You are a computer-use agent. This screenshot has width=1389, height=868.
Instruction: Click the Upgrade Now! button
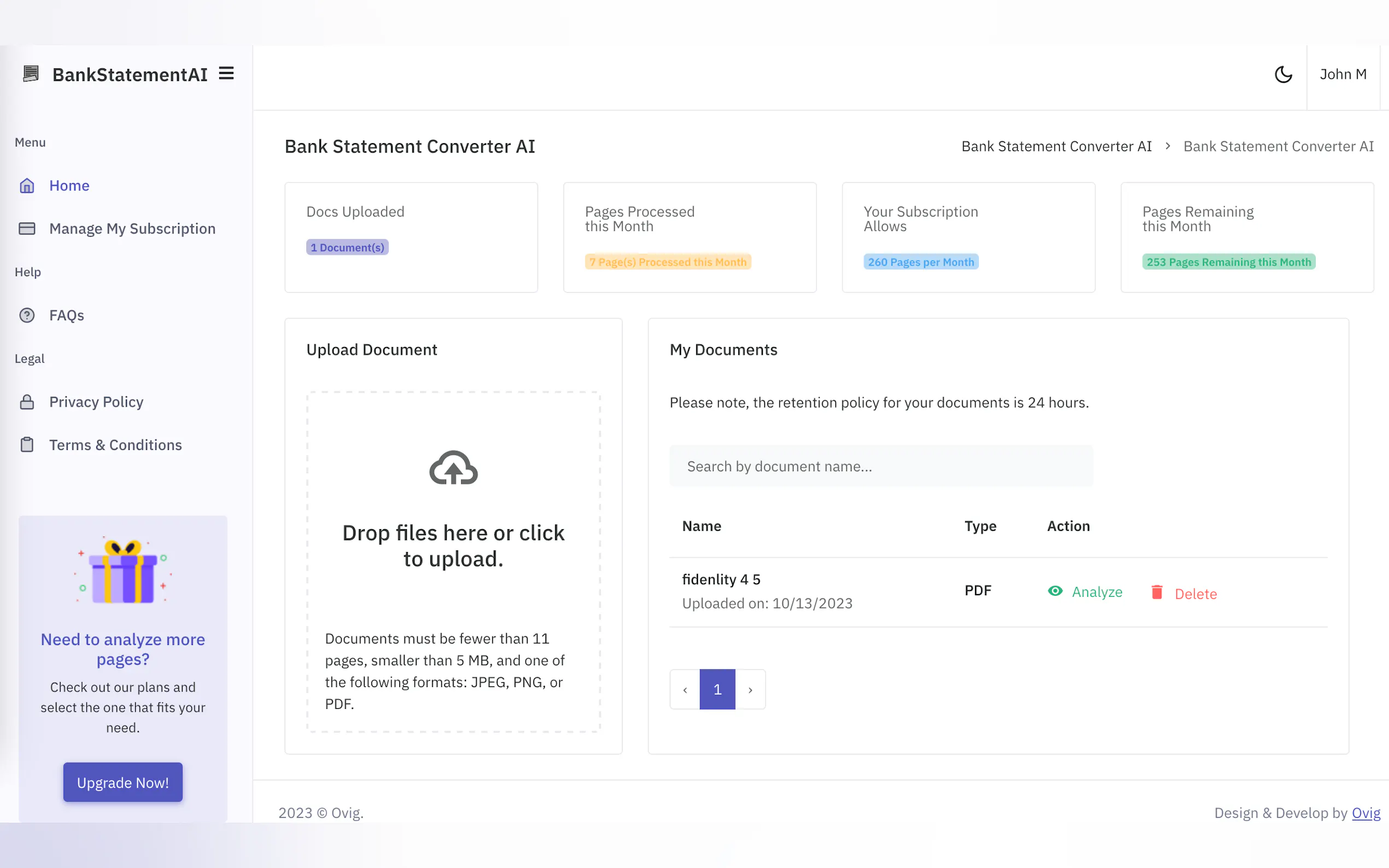(x=122, y=782)
